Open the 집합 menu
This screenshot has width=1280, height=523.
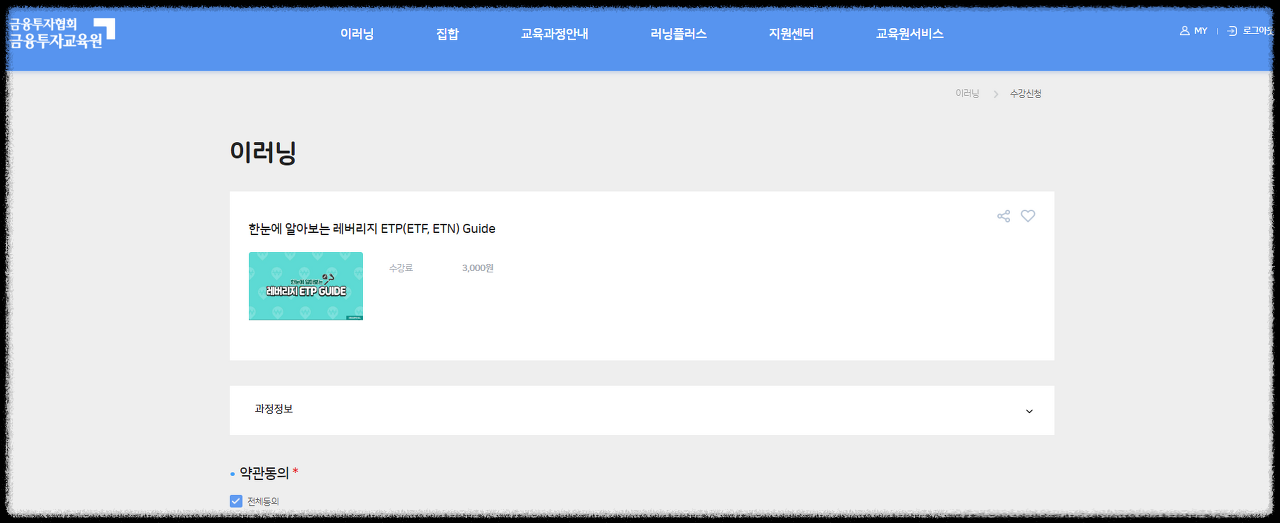click(447, 34)
